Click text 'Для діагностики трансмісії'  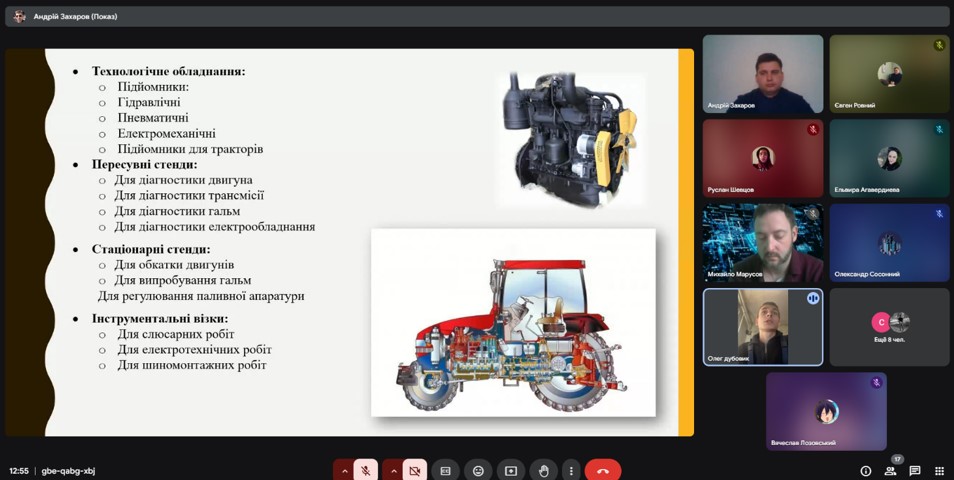point(189,196)
